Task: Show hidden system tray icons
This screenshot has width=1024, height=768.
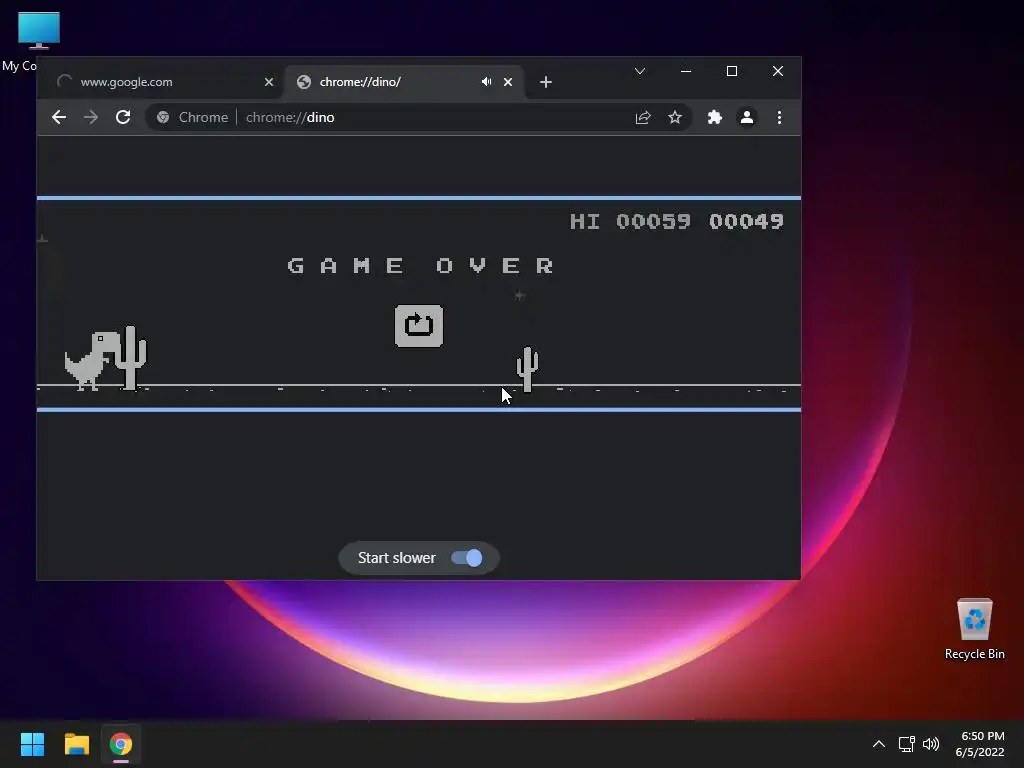Action: click(x=879, y=744)
